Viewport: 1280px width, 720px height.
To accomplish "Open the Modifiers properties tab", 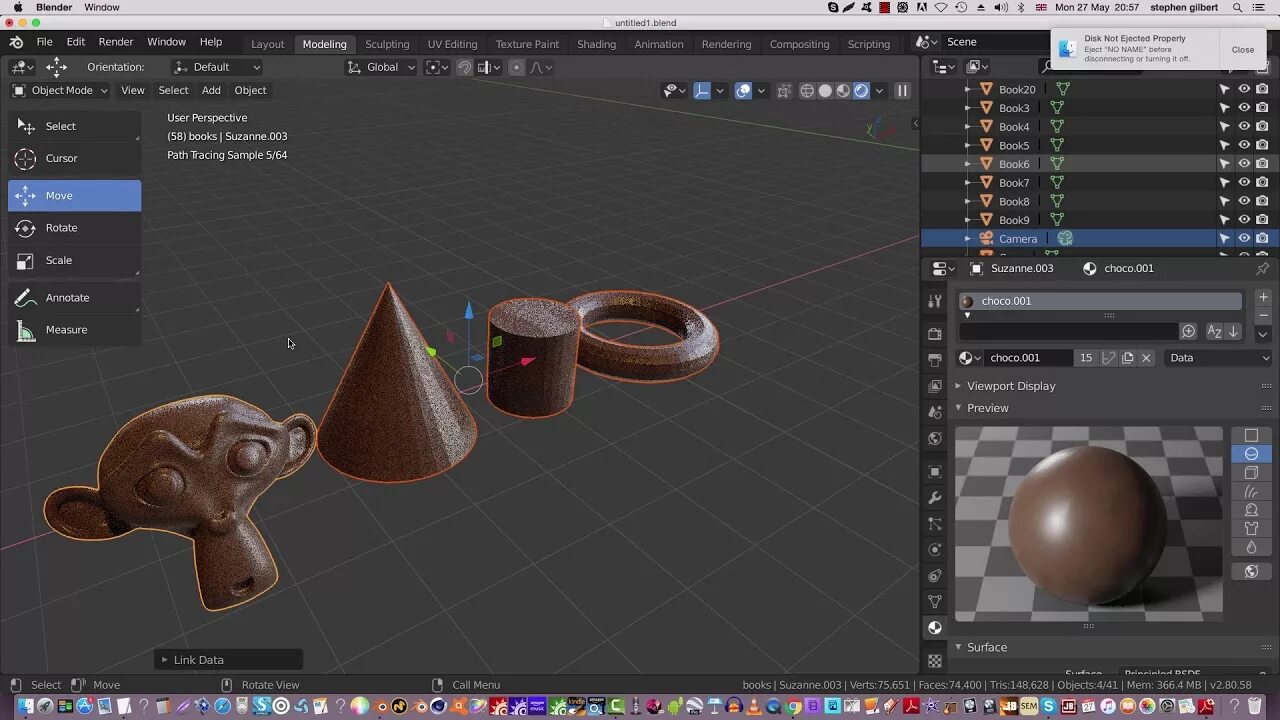I will coord(935,497).
